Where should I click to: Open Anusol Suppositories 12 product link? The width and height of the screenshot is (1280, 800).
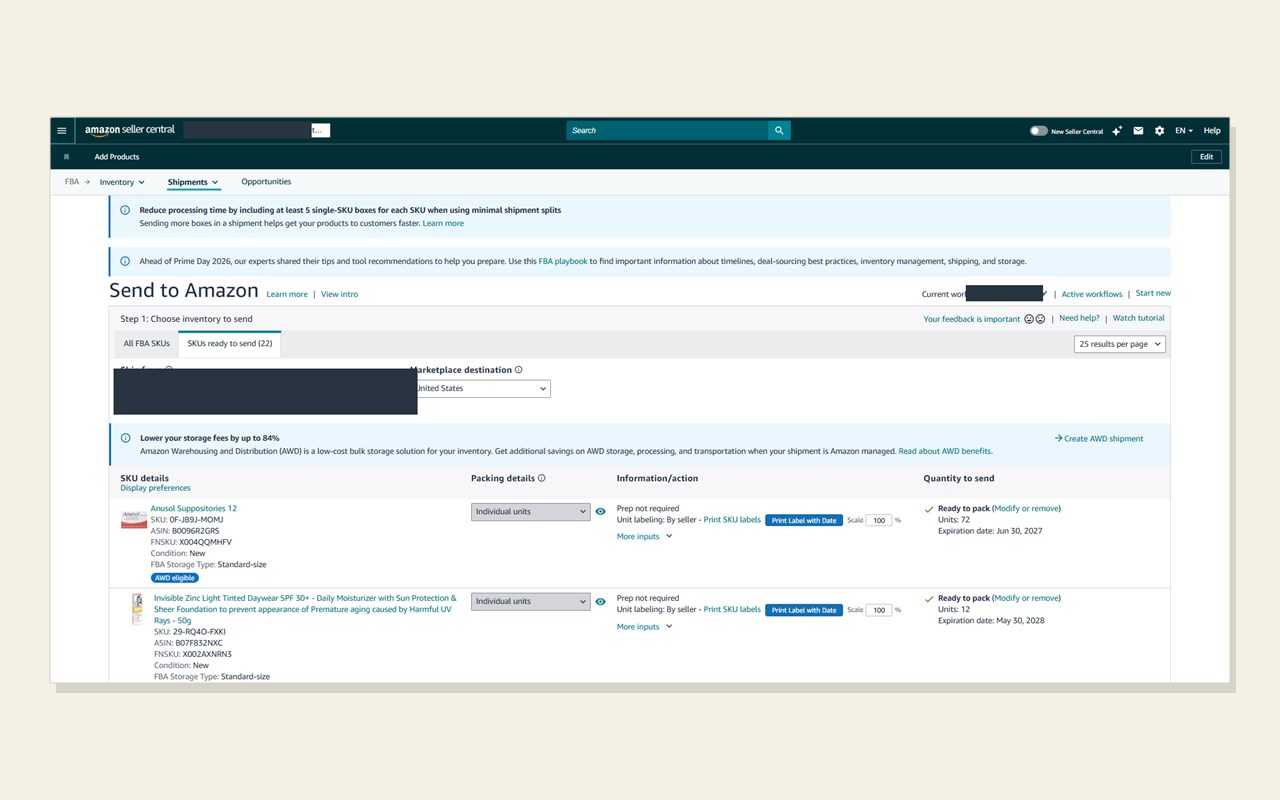coord(194,508)
